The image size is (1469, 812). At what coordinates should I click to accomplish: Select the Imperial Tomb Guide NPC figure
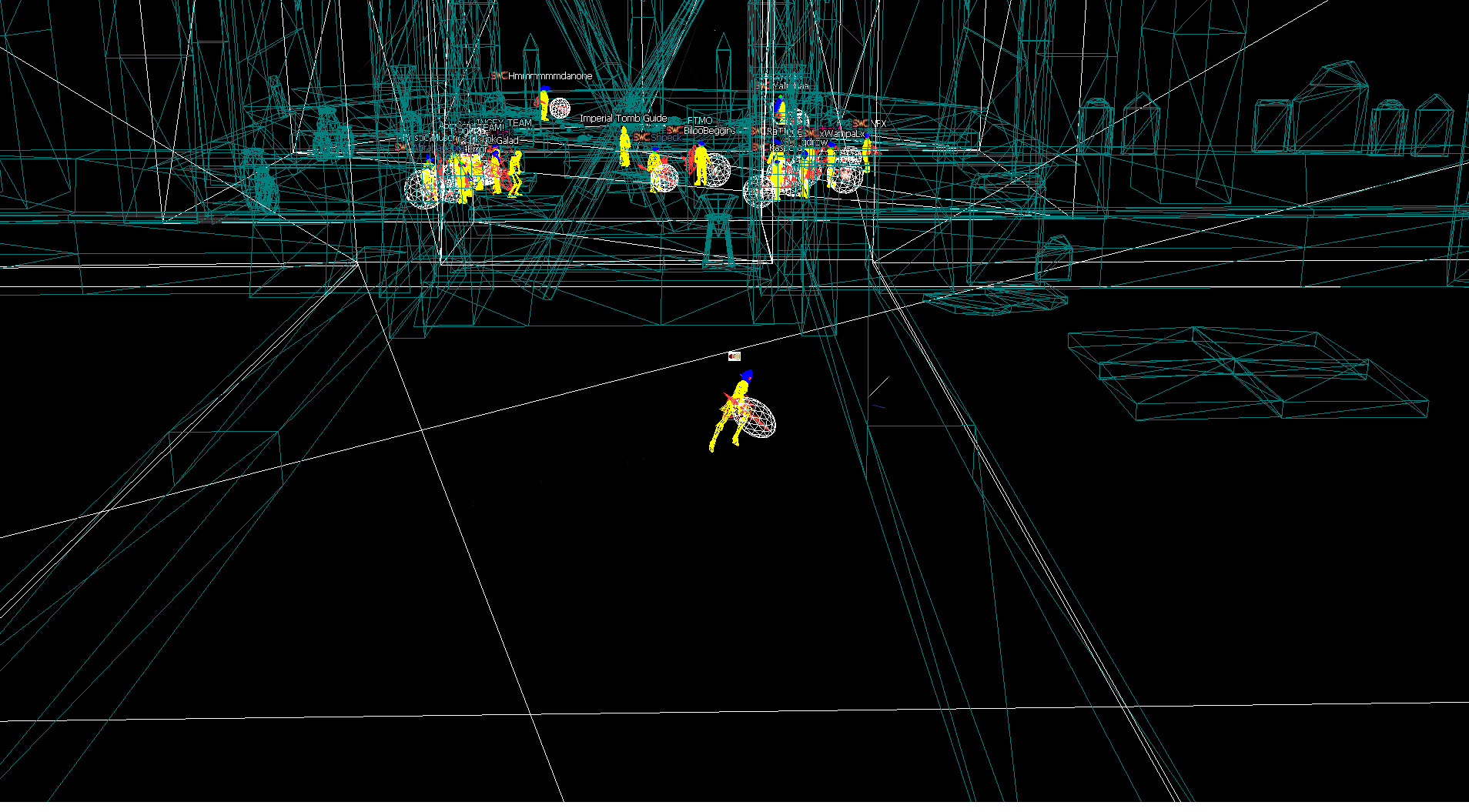click(624, 148)
